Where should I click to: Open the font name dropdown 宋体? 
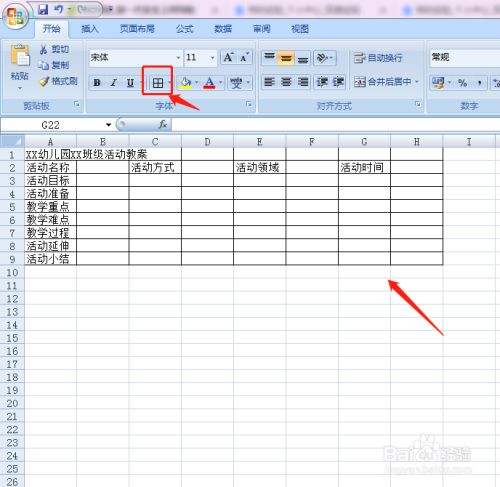178,58
